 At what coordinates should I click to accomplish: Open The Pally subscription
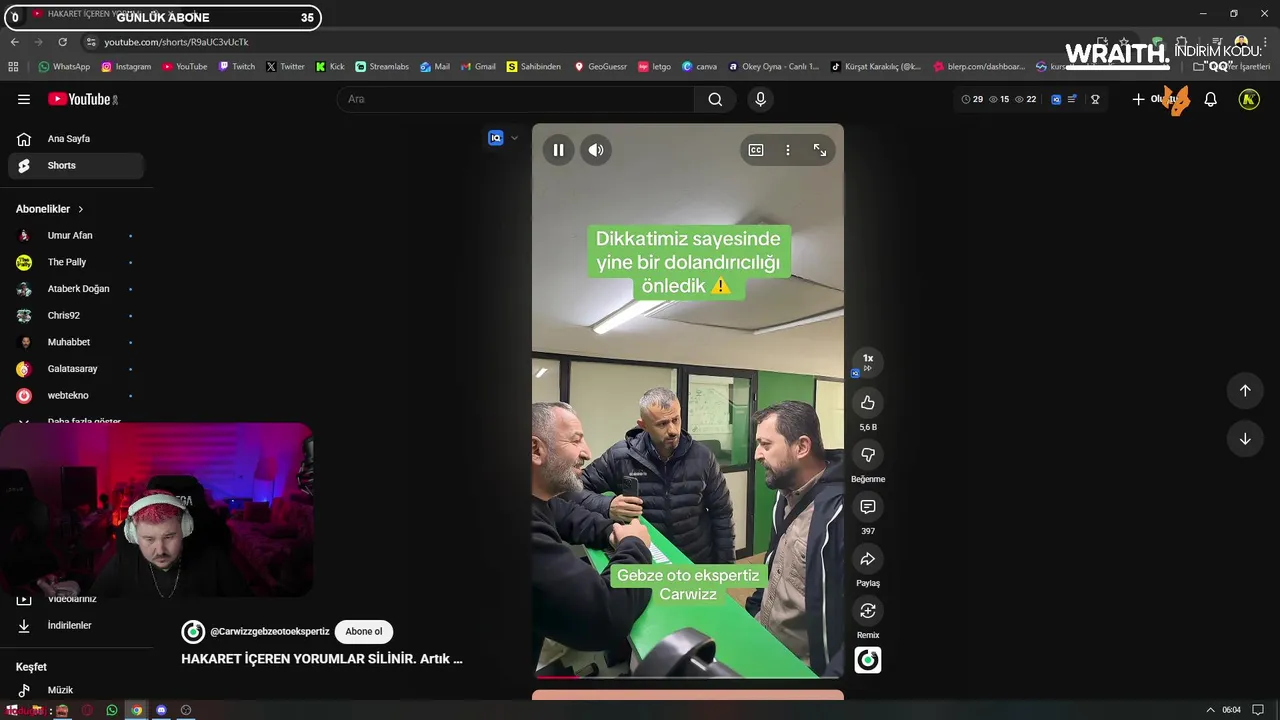coord(76,262)
